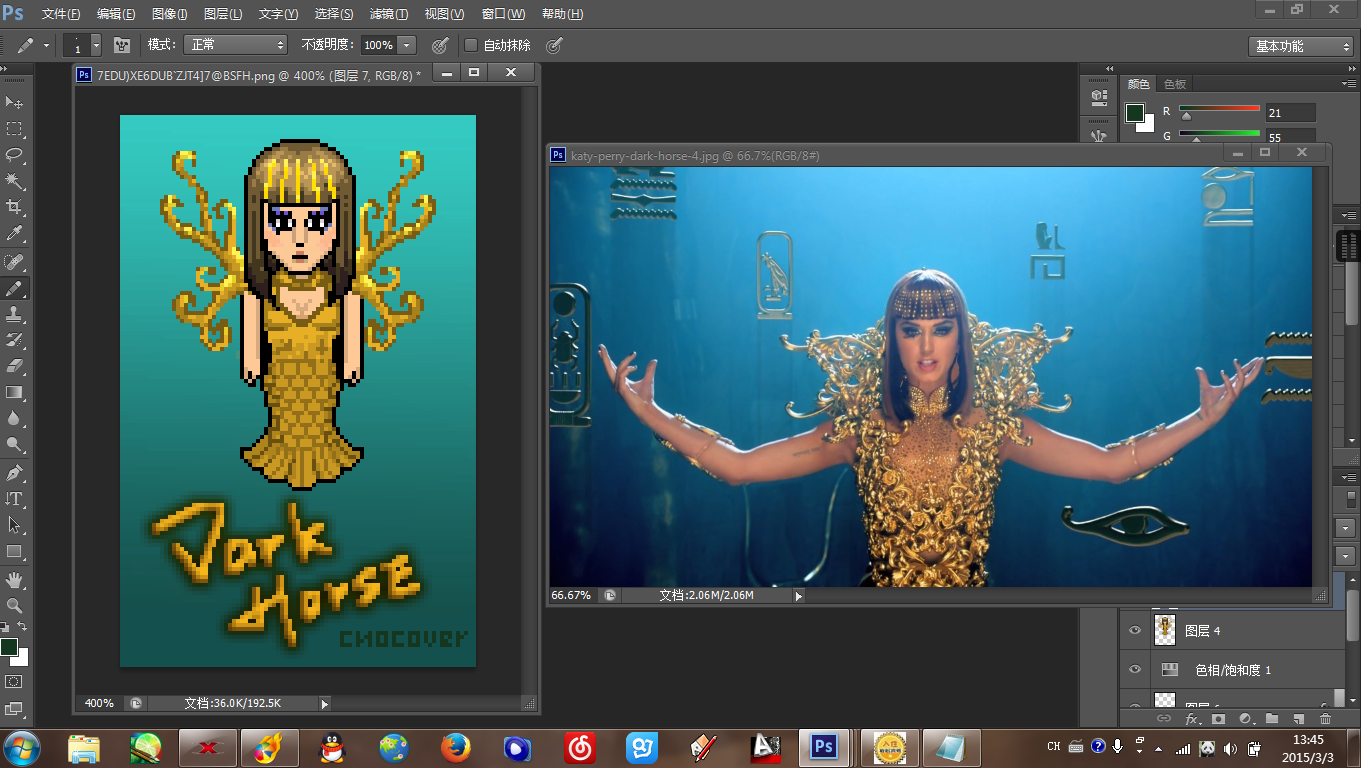
Task: Open the 基本功能 workspace dropdown
Action: [1301, 46]
